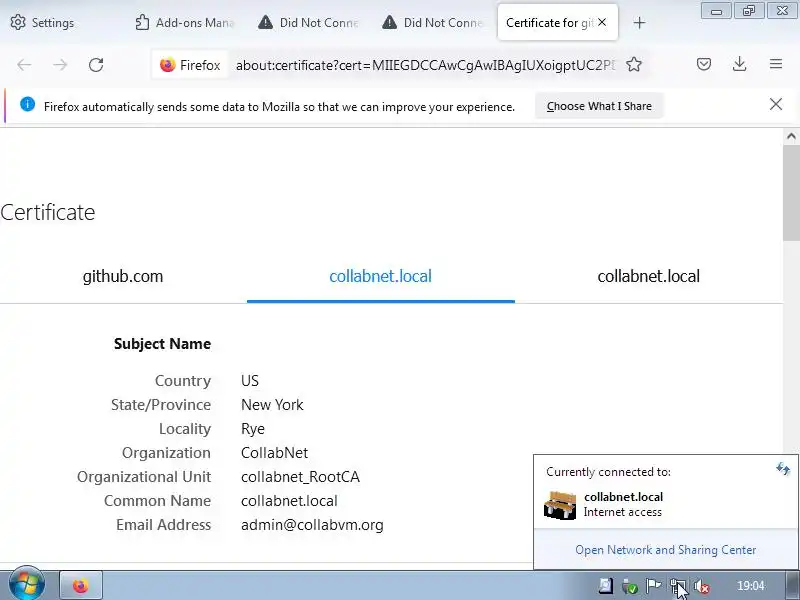Switch to the Add-ons Manager tab
The height and width of the screenshot is (600, 800).
[185, 23]
